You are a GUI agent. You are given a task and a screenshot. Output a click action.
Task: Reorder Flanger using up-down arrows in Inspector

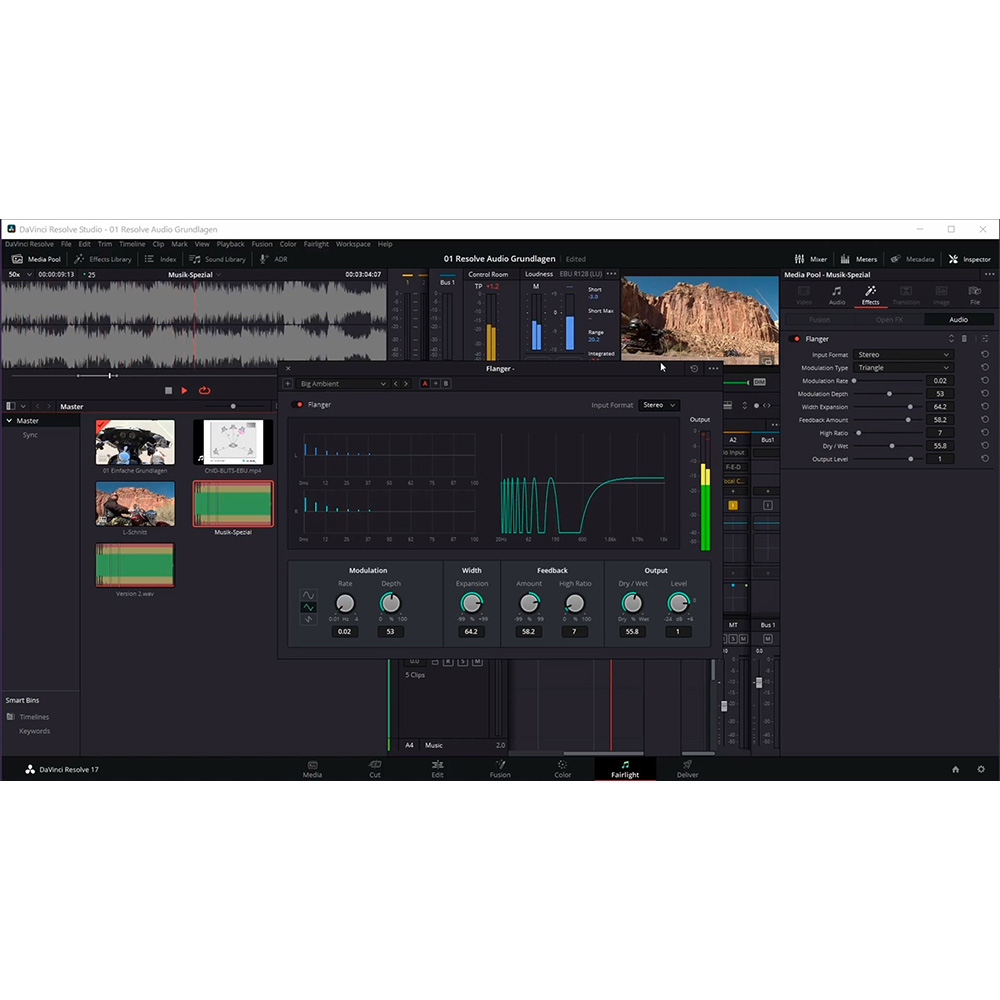click(951, 339)
